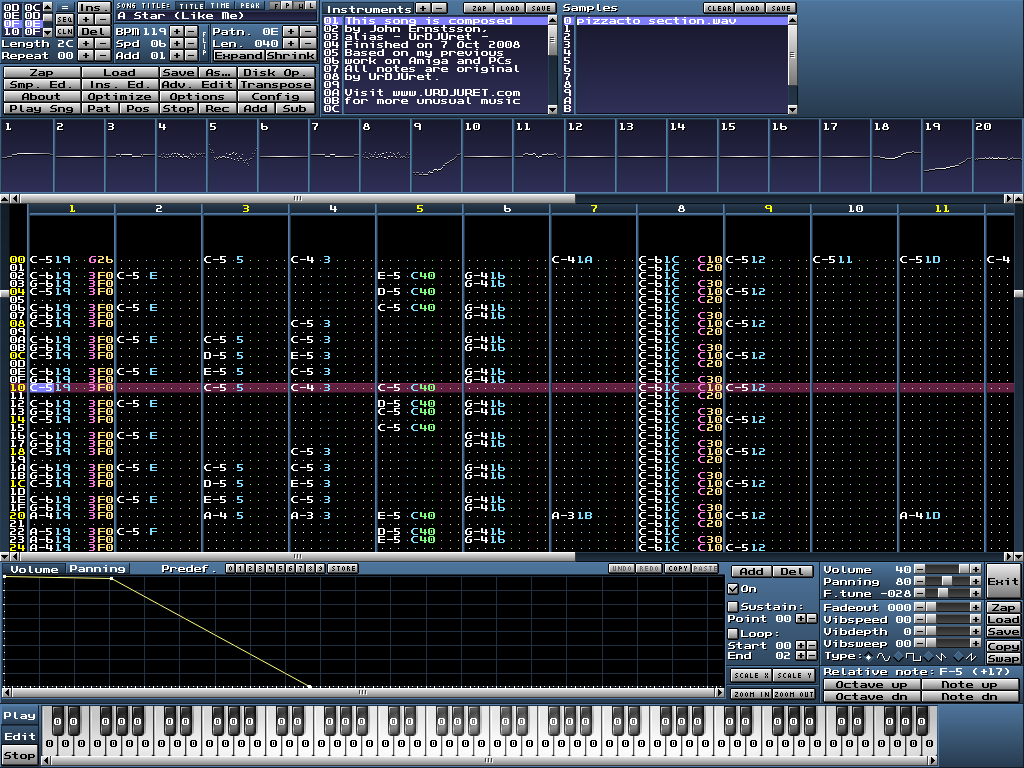Enable the Sustain checkbox
Image resolution: width=1024 pixels, height=768 pixels.
734,607
